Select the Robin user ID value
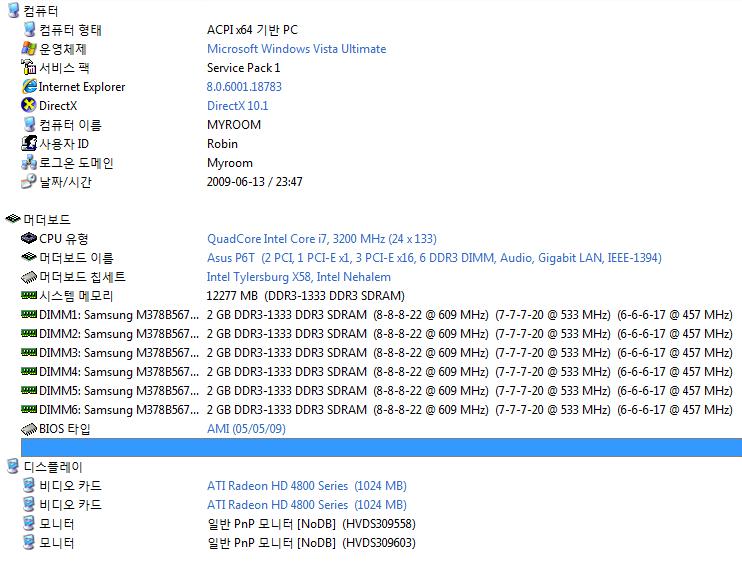742x564 pixels. coord(222,144)
